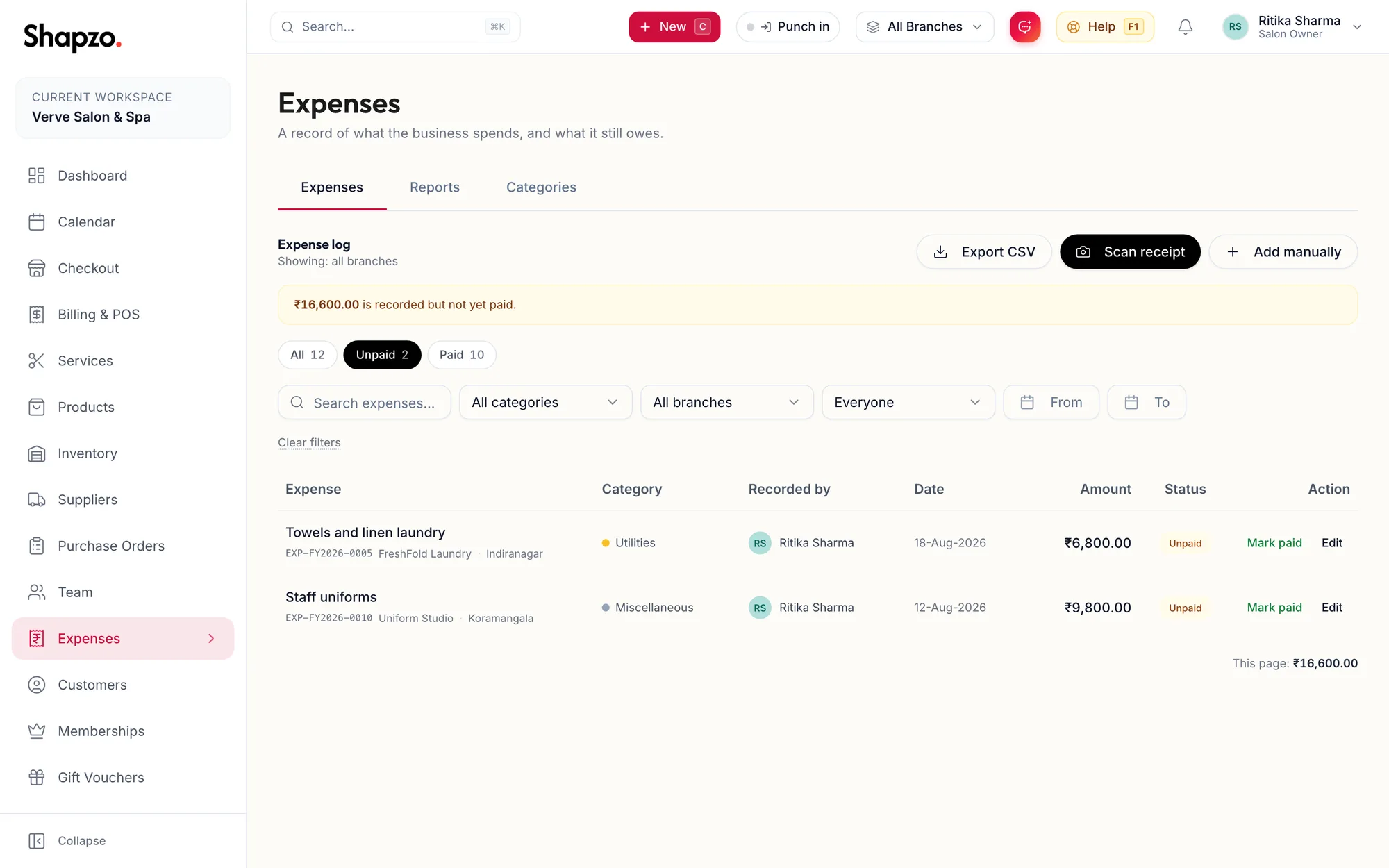Image resolution: width=1389 pixels, height=868 pixels.
Task: Toggle Punch in status
Action: tap(788, 27)
